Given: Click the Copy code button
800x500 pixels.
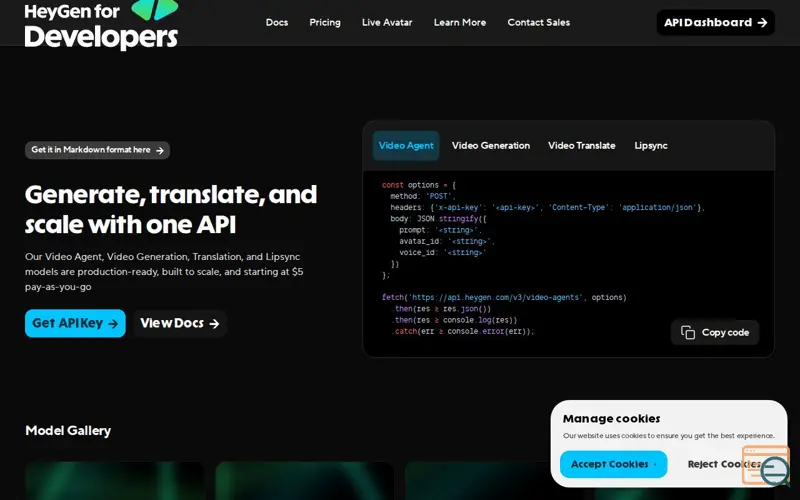Looking at the screenshot, I should pyautogui.click(x=715, y=332).
